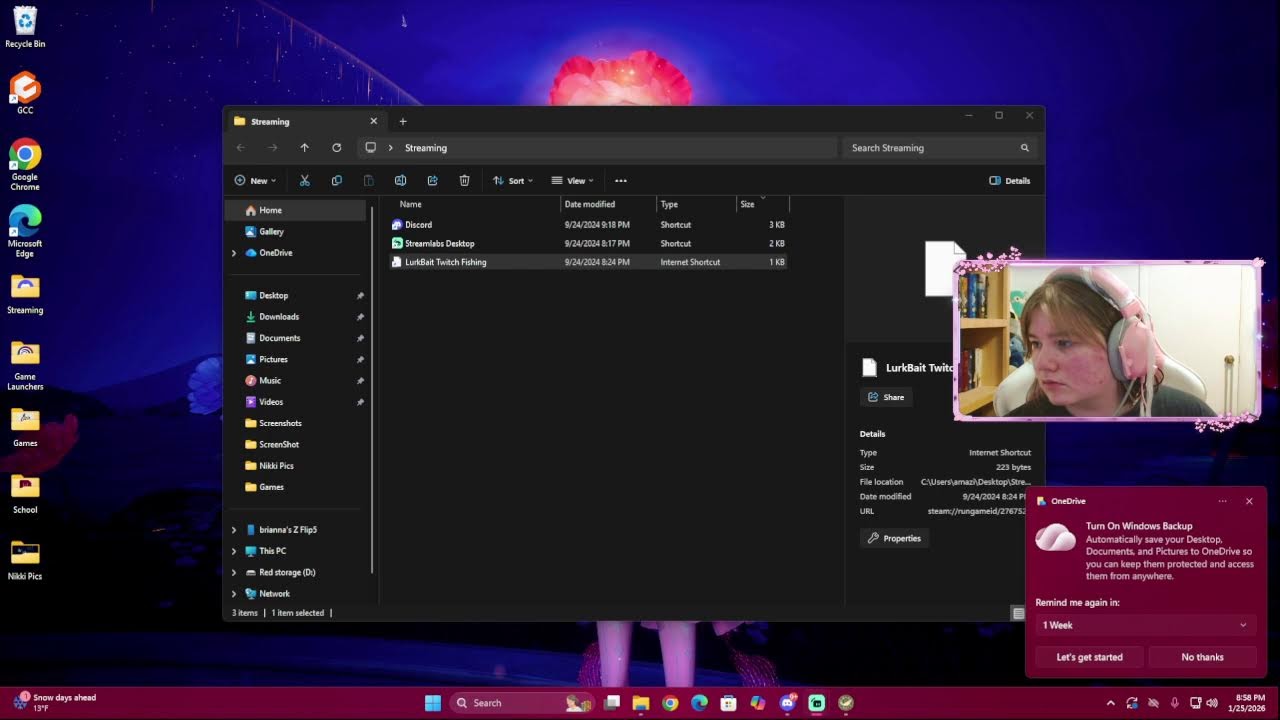Select the Streaming tab in File Explorer
Screen dimensions: 1280x720
304,122
